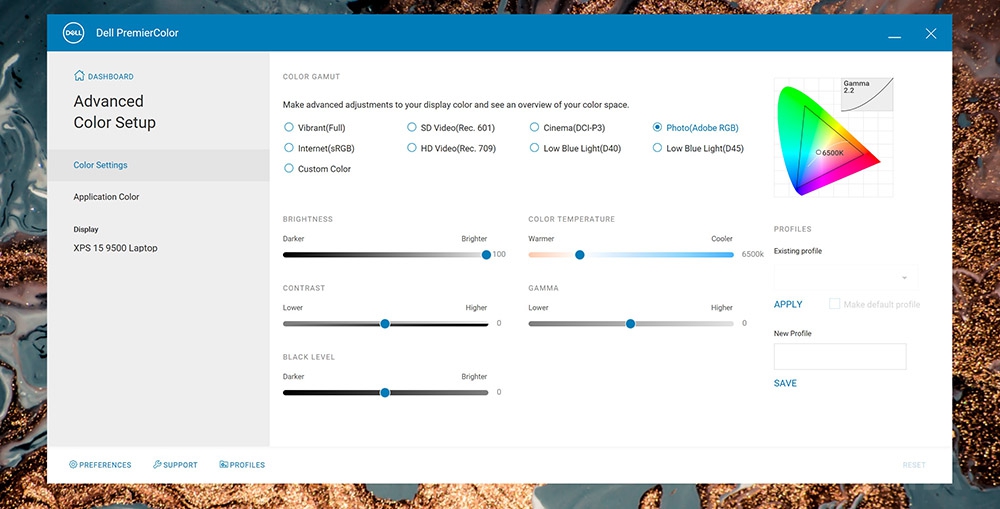1000x509 pixels.
Task: Click the Color Temperature slider handle
Action: (x=580, y=254)
